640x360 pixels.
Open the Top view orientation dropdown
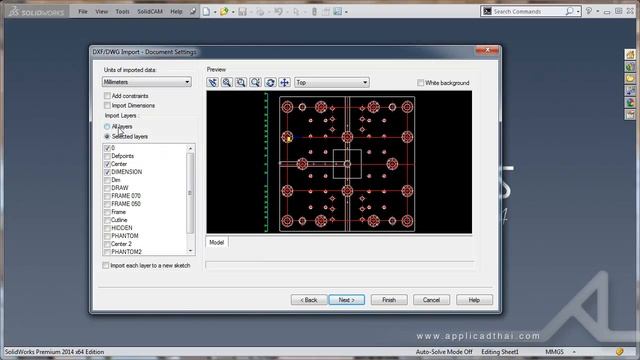click(332, 82)
